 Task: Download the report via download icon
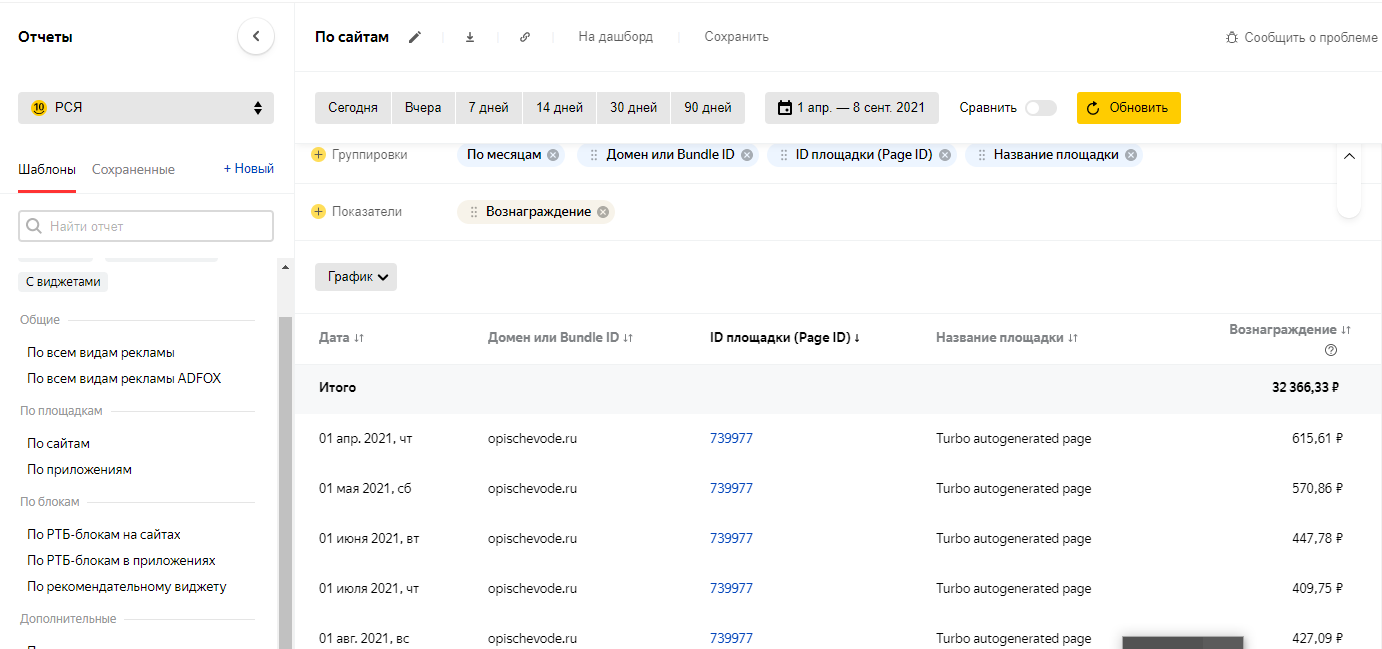[470, 37]
